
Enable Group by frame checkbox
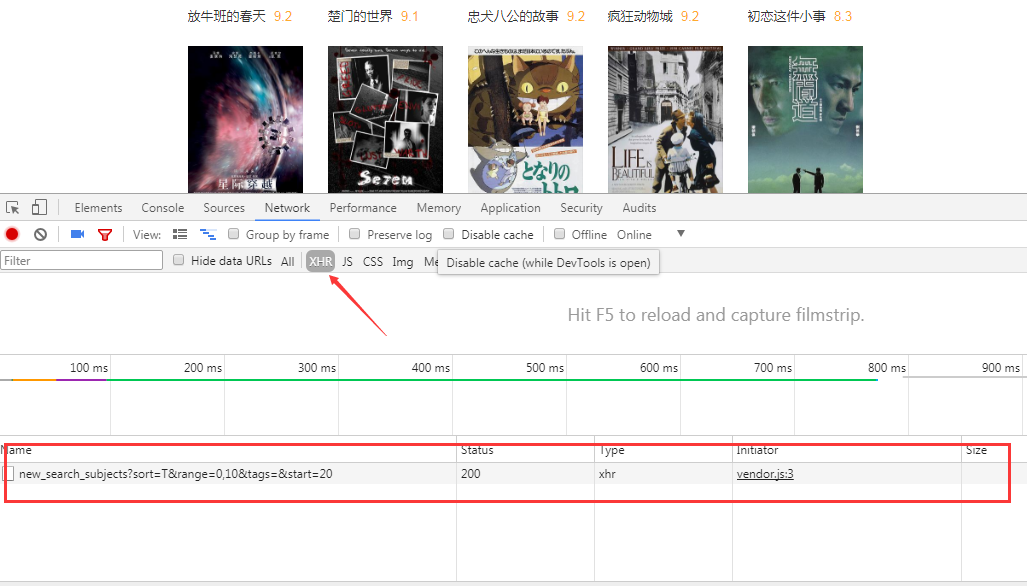point(233,234)
